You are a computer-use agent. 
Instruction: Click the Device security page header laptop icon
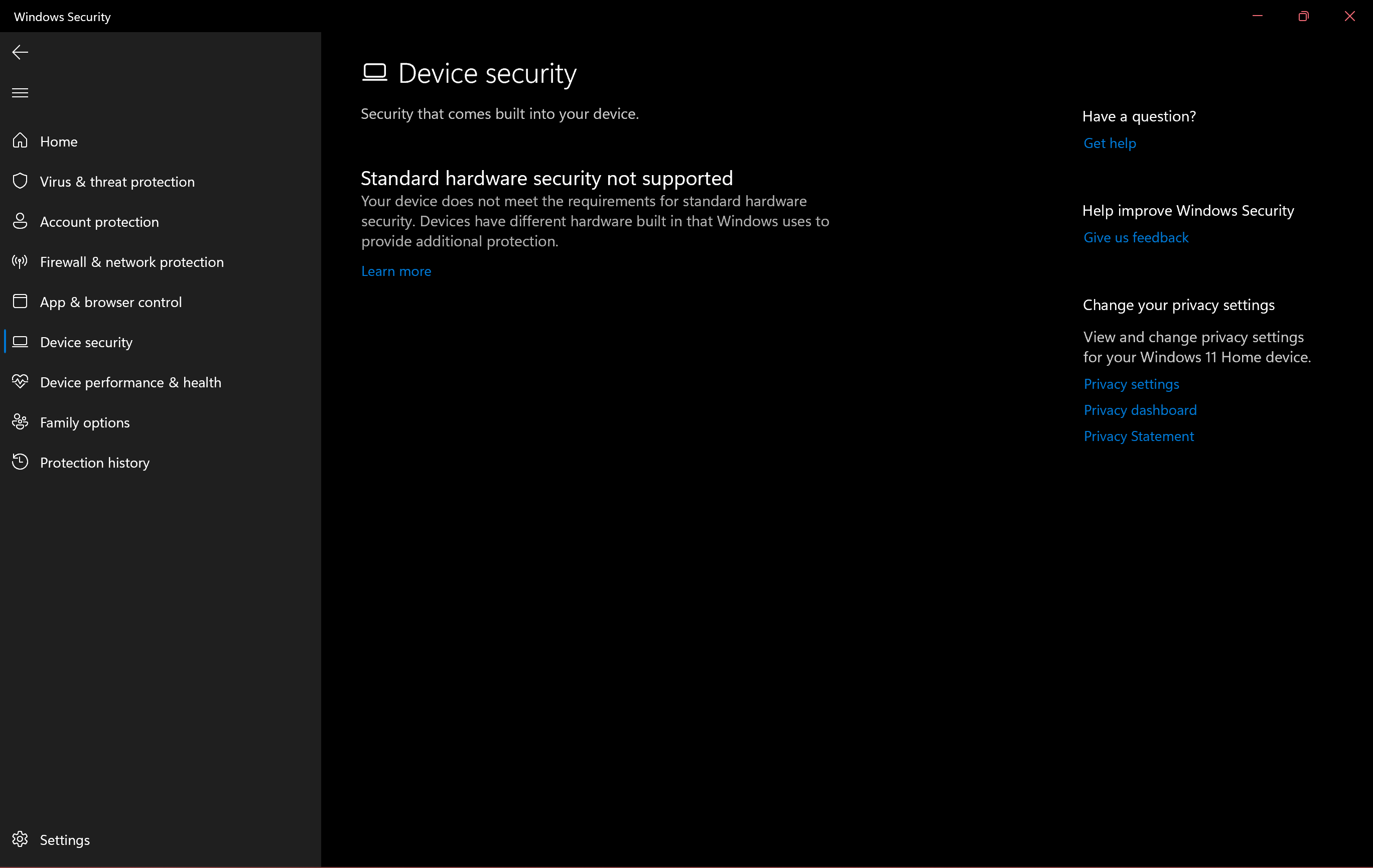(x=374, y=72)
